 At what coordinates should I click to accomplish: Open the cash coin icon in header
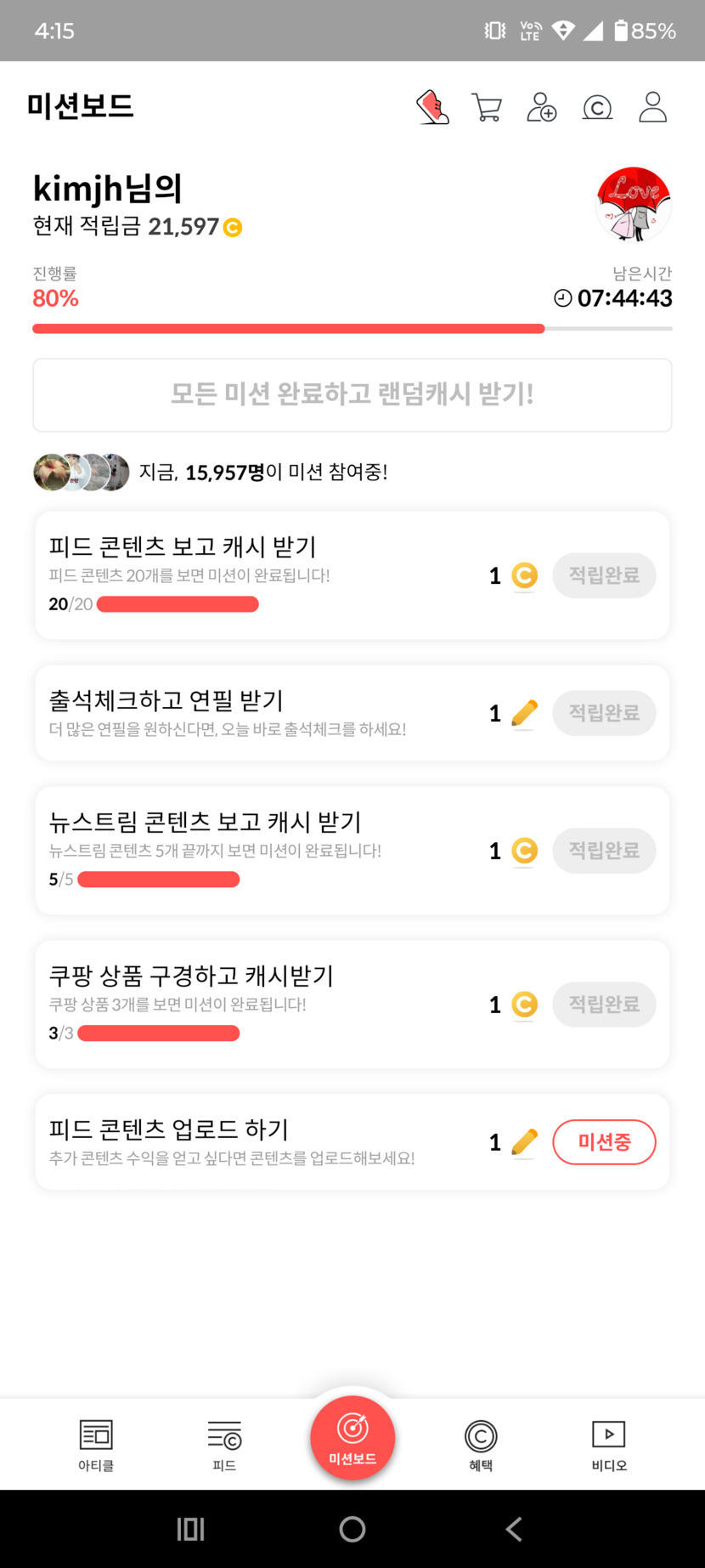click(597, 108)
